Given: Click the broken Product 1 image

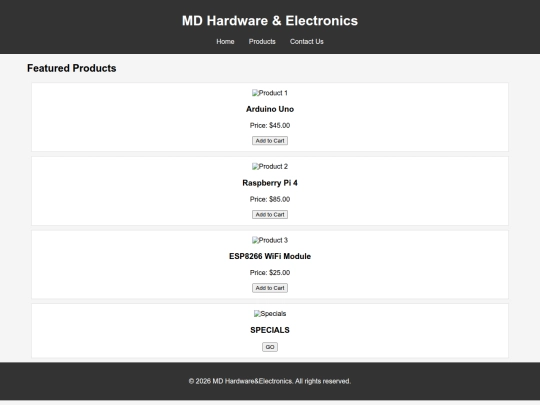Looking at the screenshot, I should tap(270, 93).
